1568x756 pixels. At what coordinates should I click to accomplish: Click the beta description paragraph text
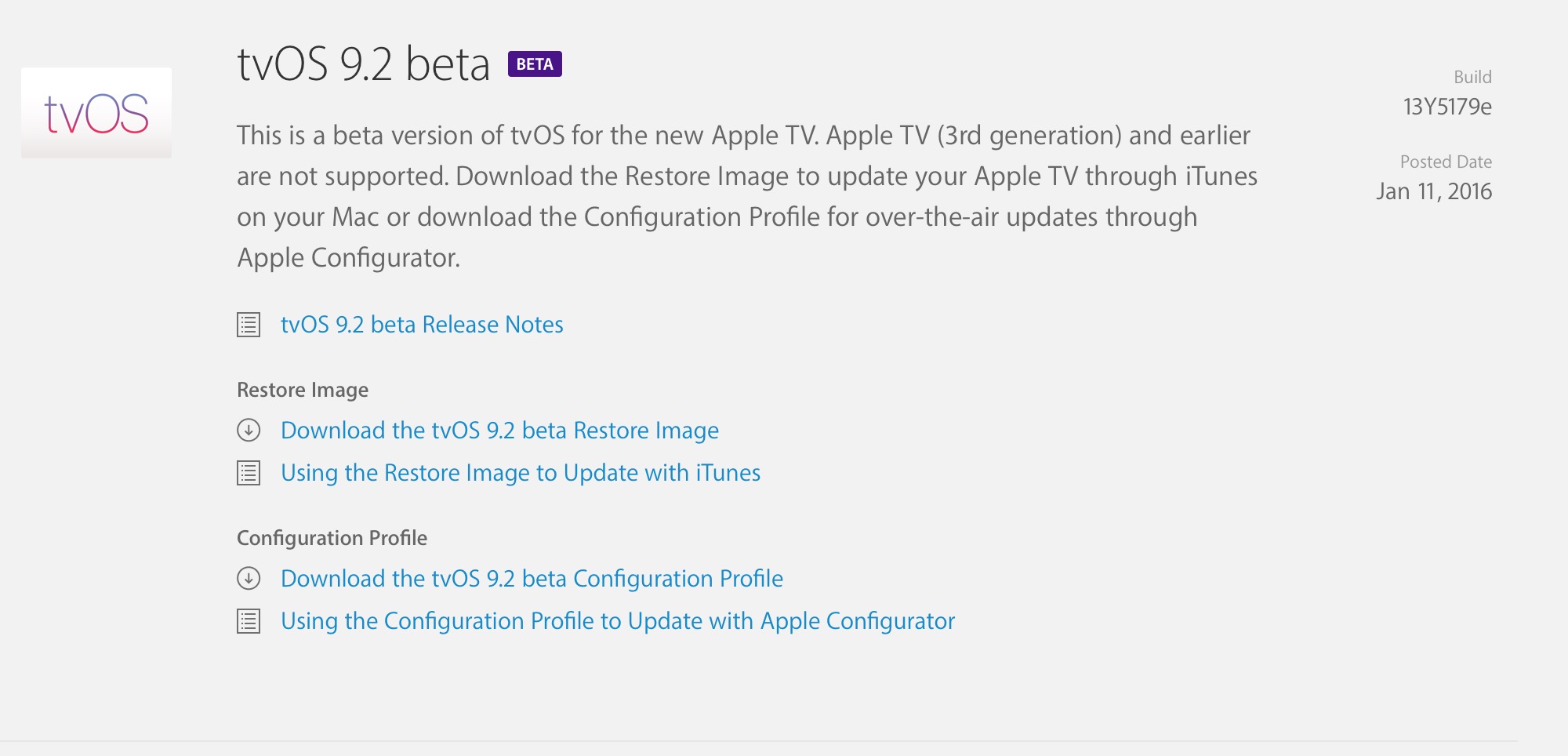(x=747, y=196)
